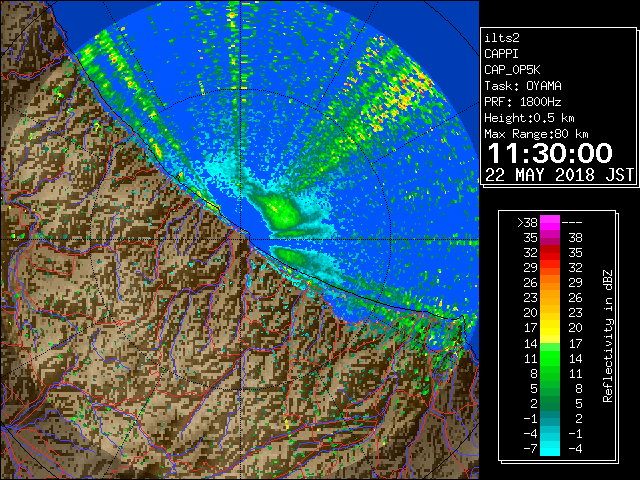Click the '-7' legend label
The image size is (640, 480).
coord(530,449)
